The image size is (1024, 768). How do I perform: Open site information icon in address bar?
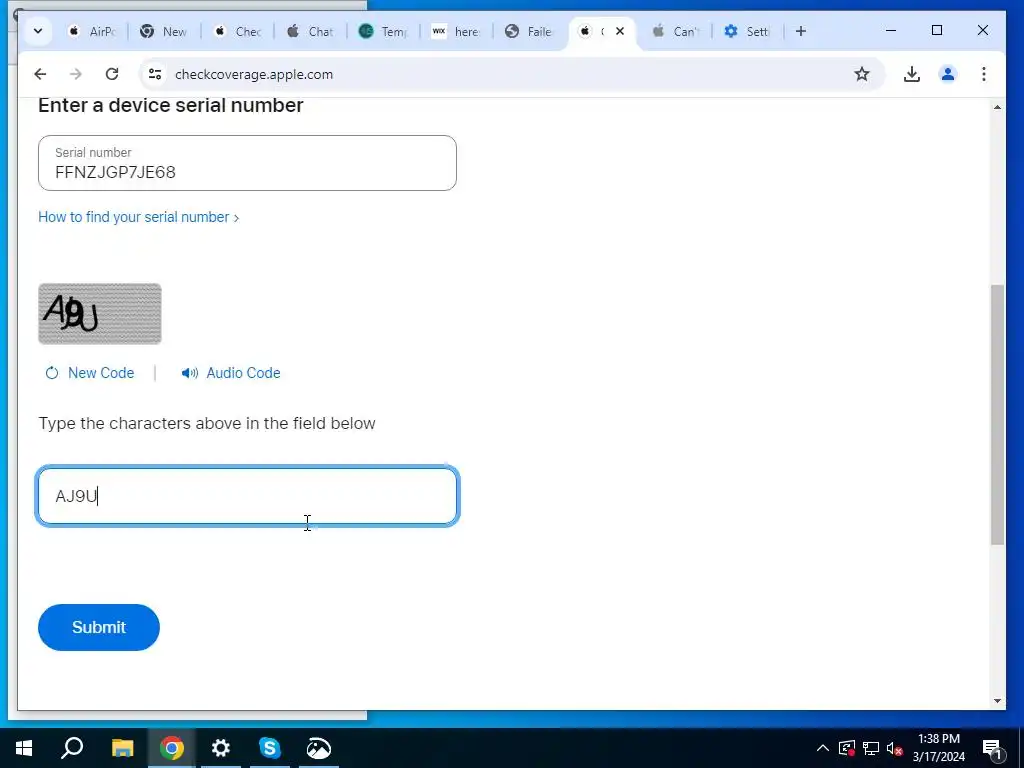pos(155,74)
